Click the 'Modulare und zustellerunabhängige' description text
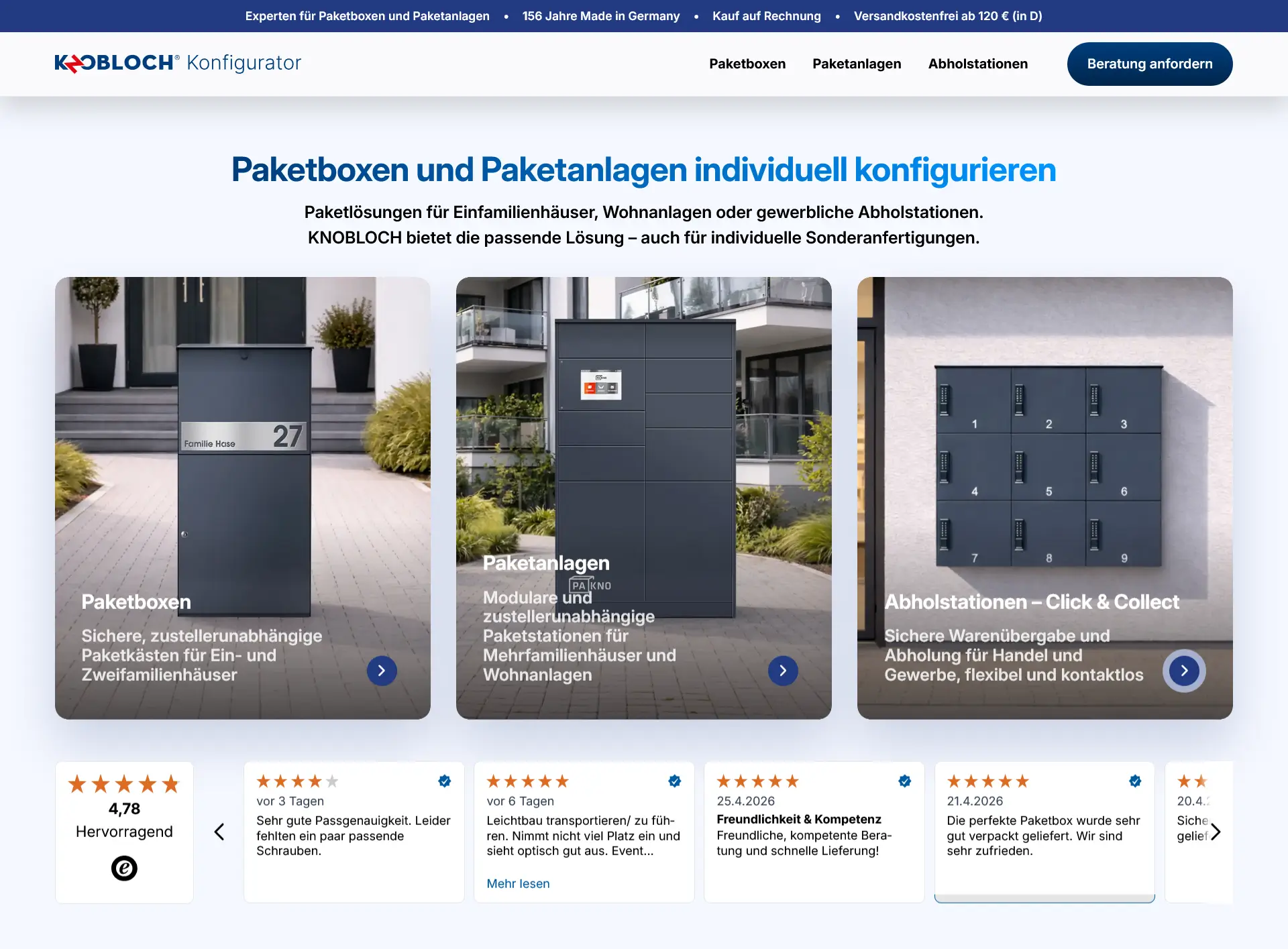Image resolution: width=1288 pixels, height=949 pixels. point(580,636)
